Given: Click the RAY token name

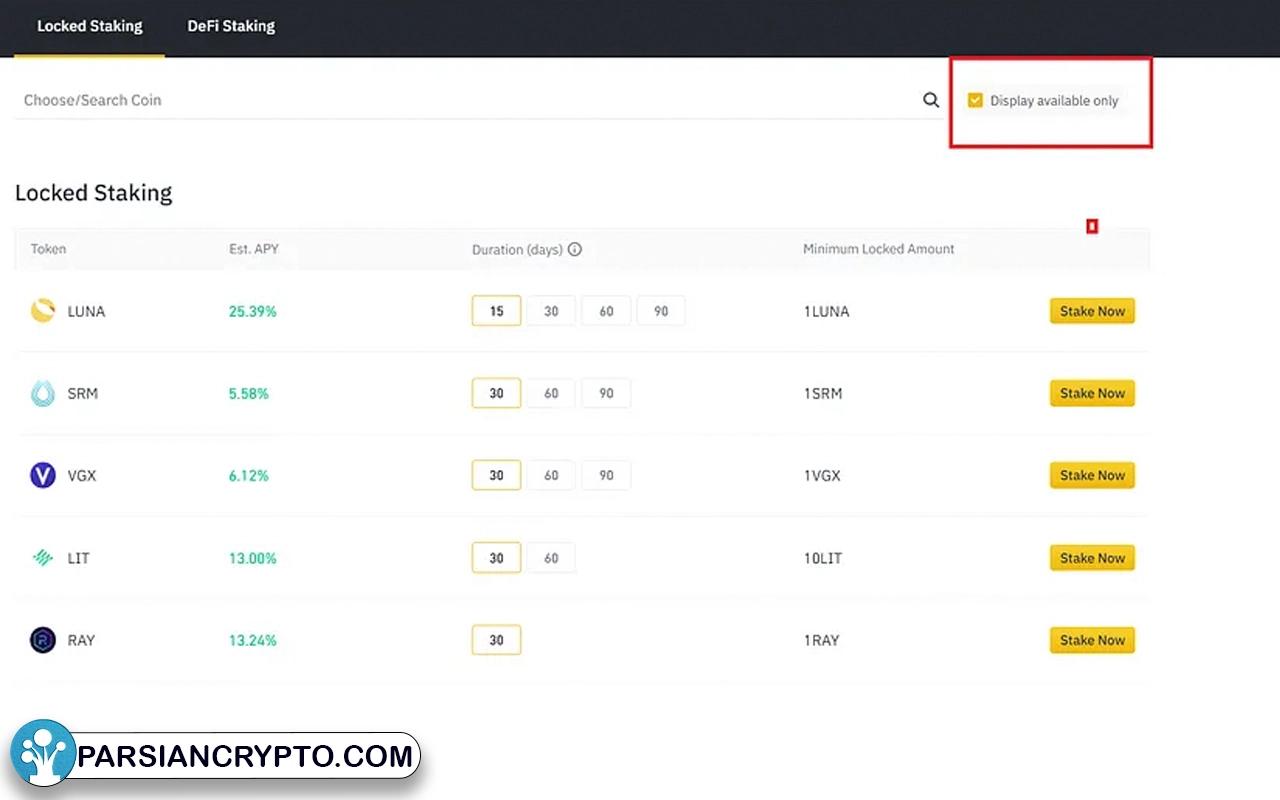Looking at the screenshot, I should [81, 640].
